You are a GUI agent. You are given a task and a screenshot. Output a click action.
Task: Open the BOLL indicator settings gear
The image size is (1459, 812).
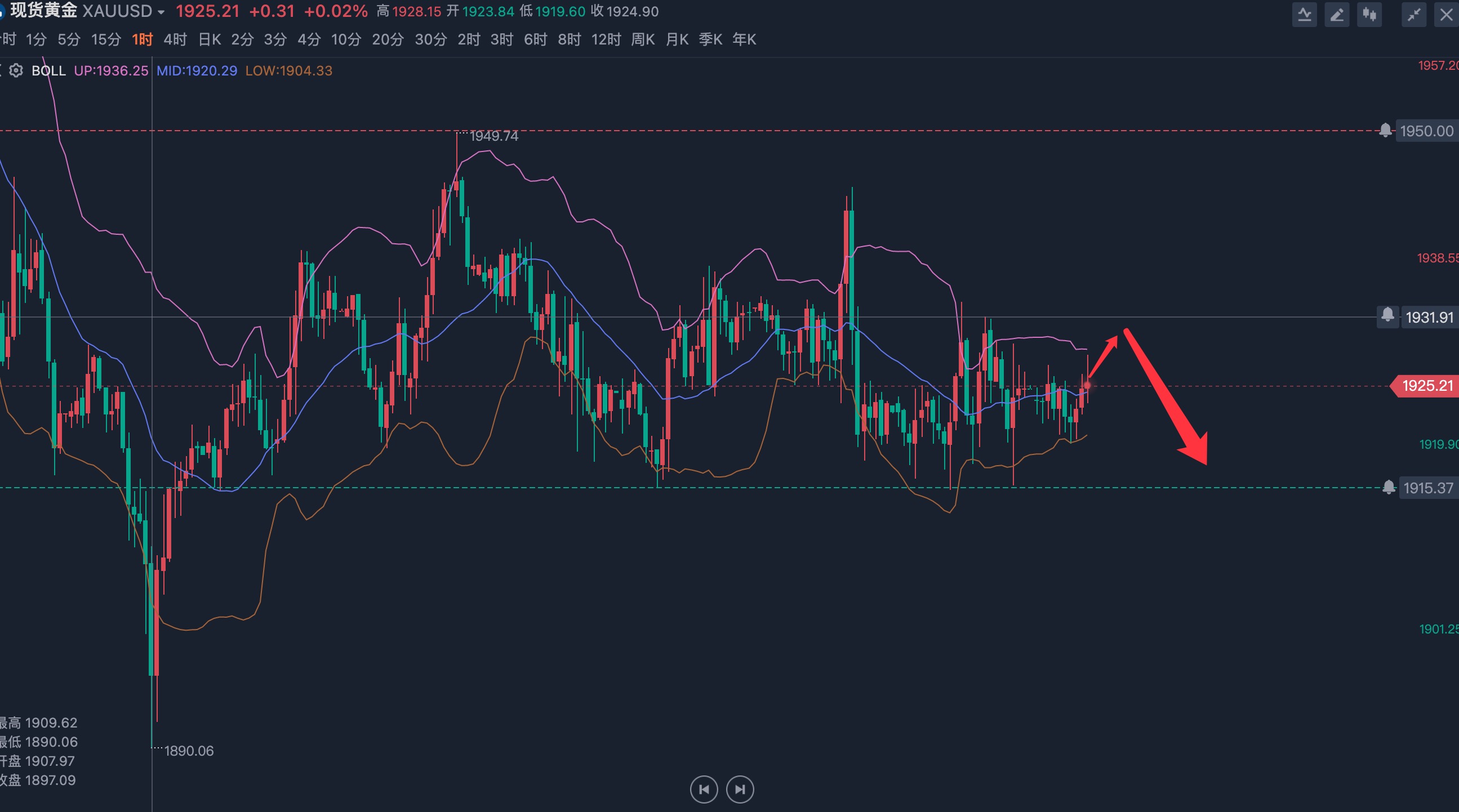coord(16,70)
